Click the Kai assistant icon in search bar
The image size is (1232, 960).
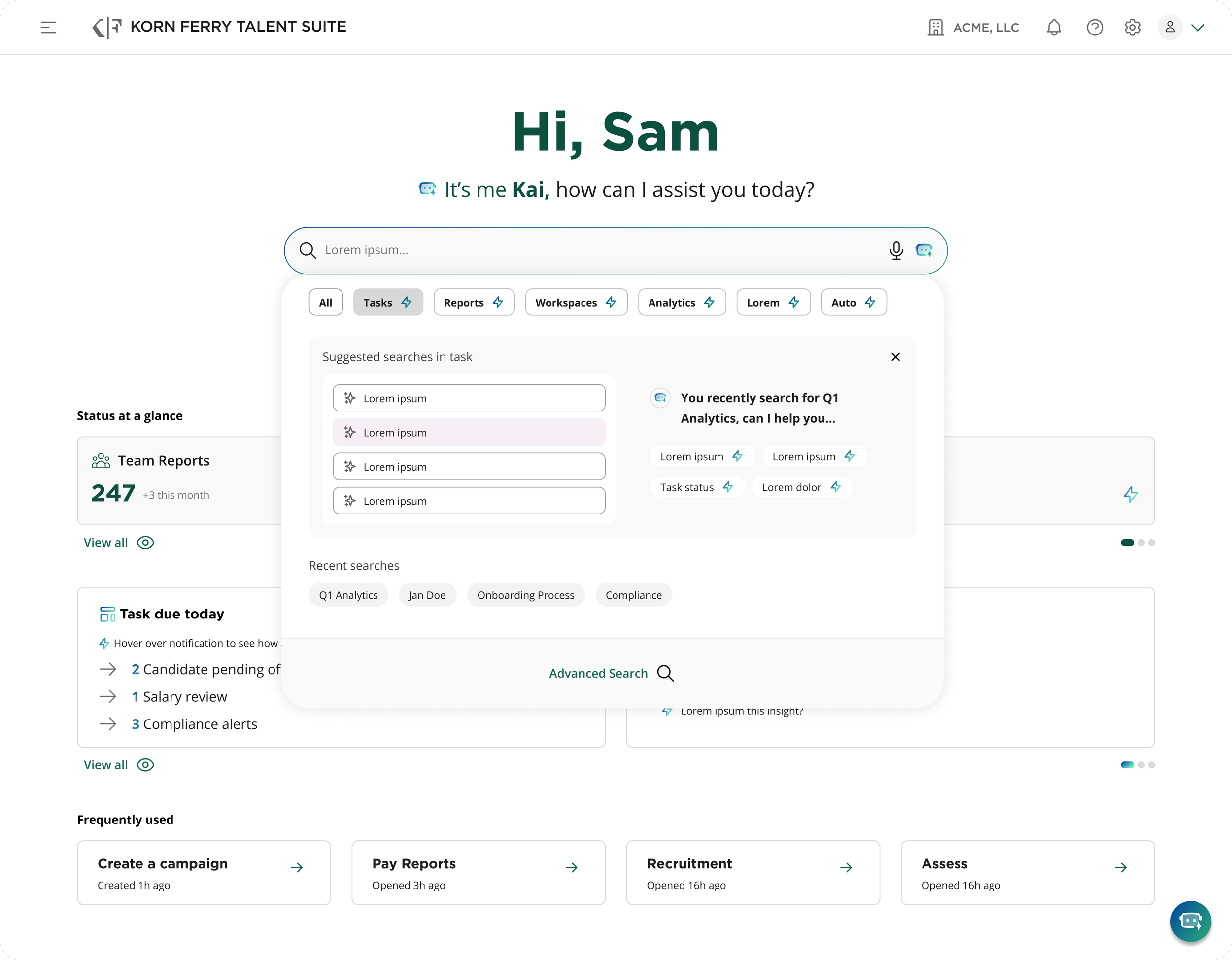924,250
